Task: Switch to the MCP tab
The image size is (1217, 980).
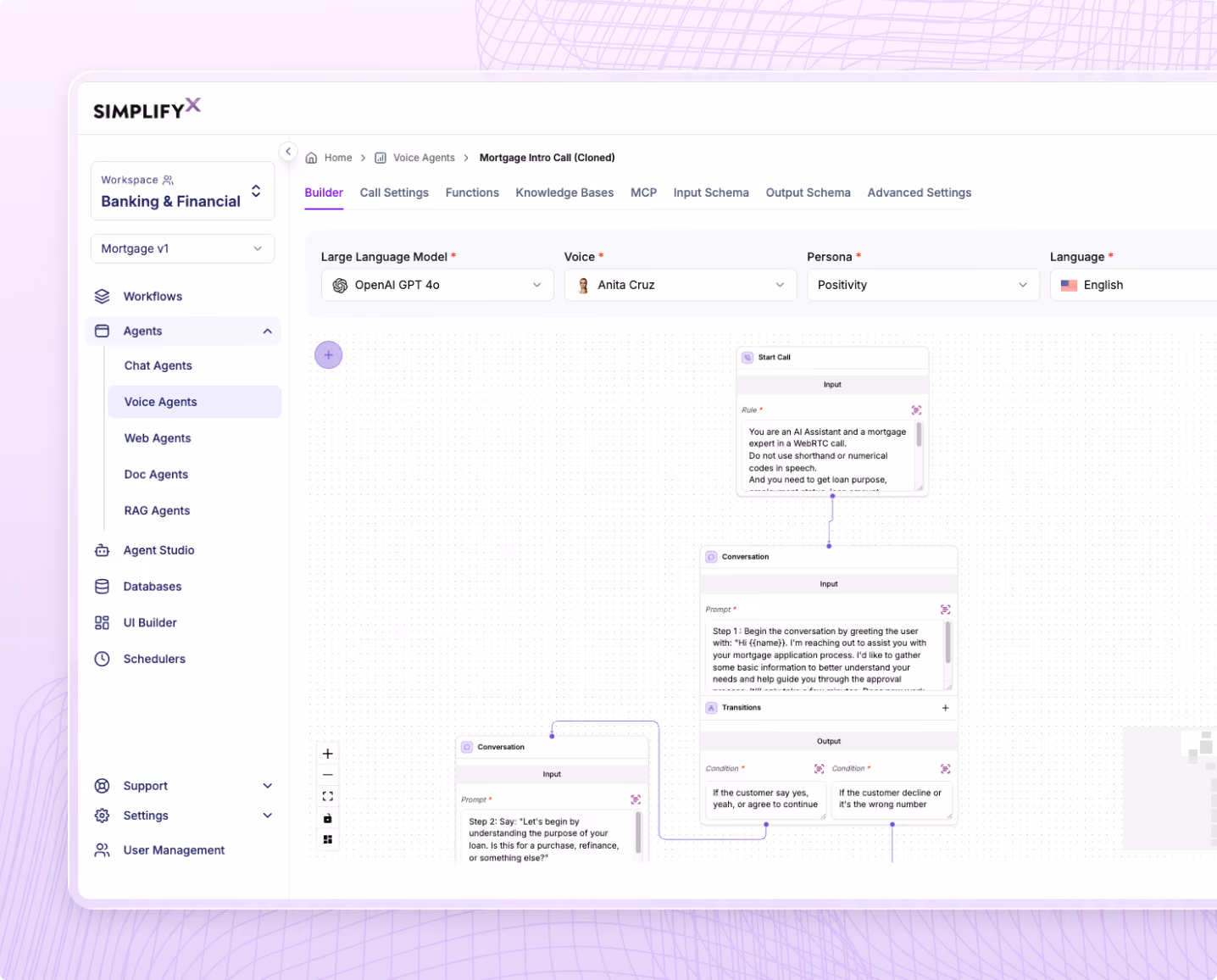Action: pyautogui.click(x=643, y=192)
